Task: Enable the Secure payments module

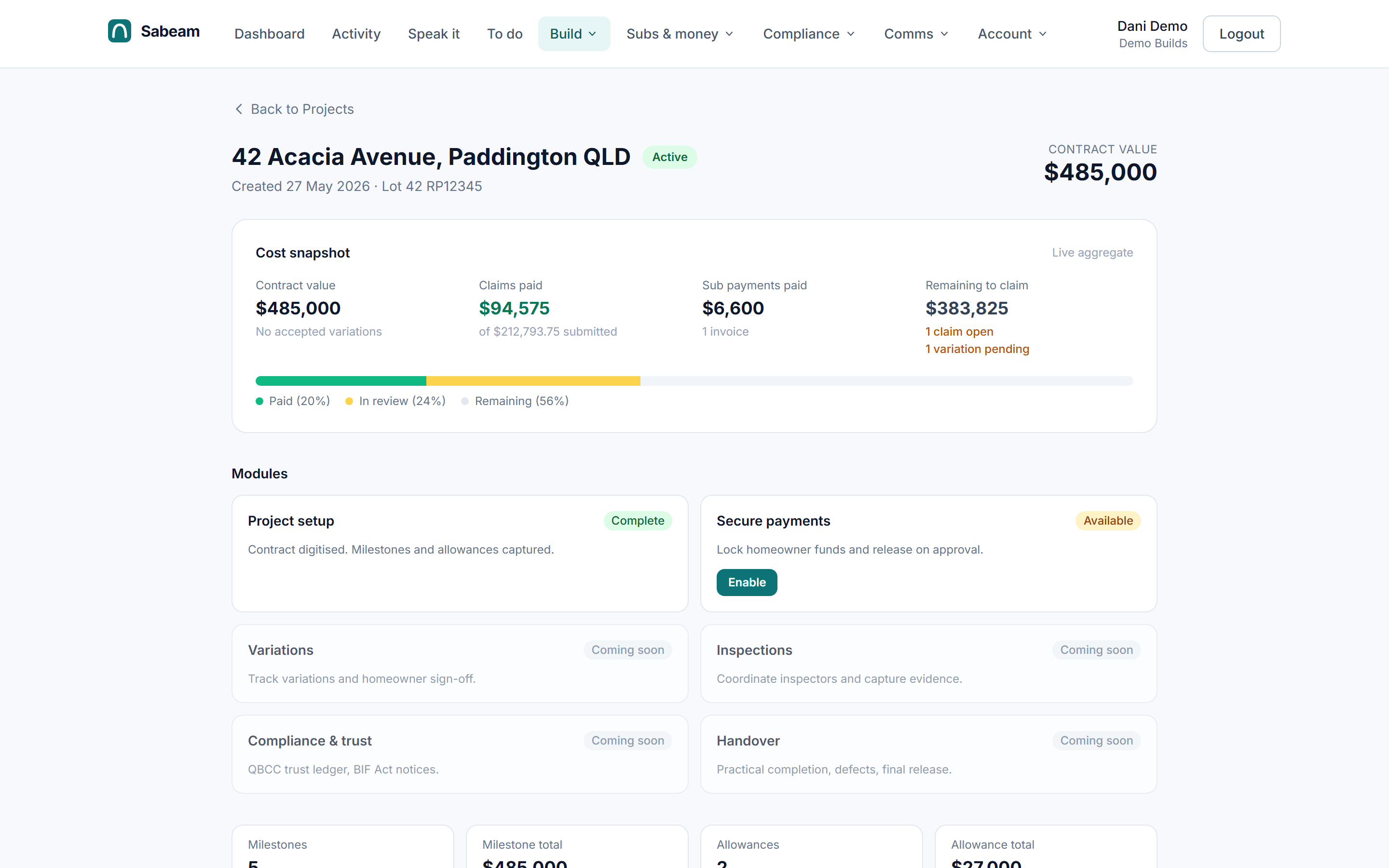Action: pos(747,582)
